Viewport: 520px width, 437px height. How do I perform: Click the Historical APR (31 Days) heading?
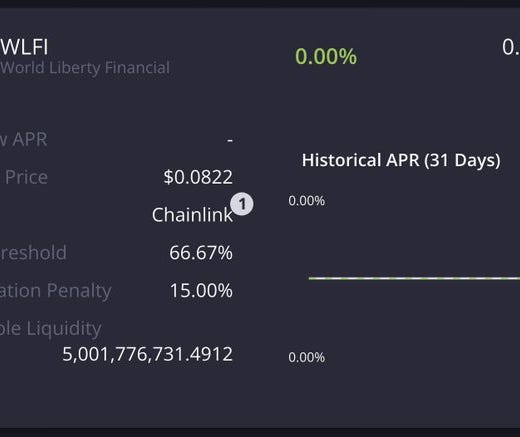click(401, 160)
